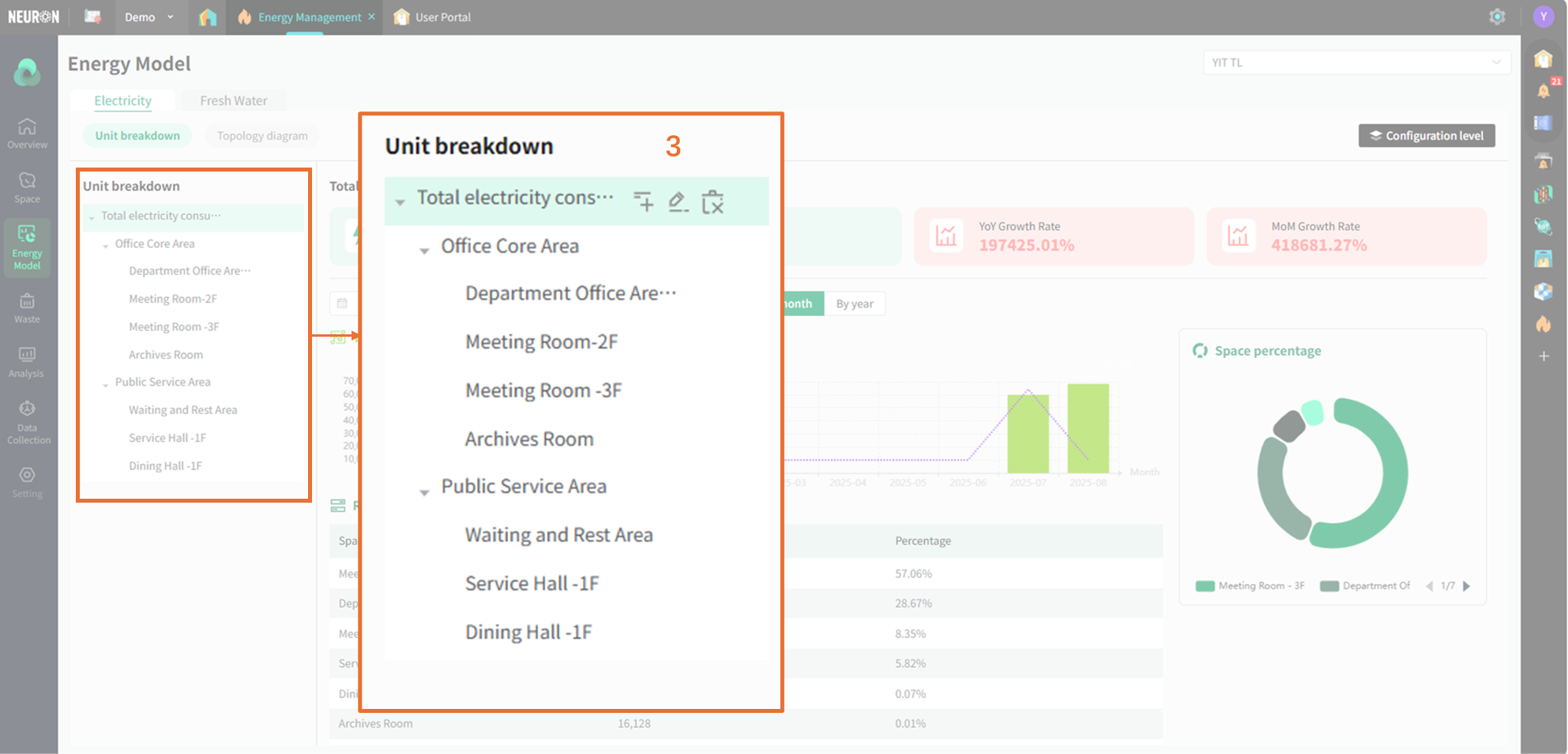
Task: Open Data Collection in sidebar
Action: tap(28, 421)
